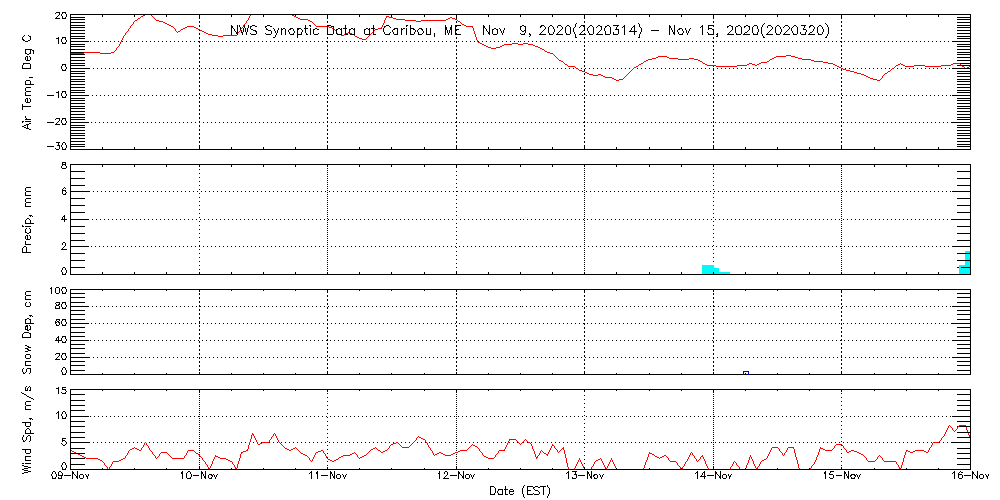Select the 13-Nov date tick label

(x=585, y=477)
